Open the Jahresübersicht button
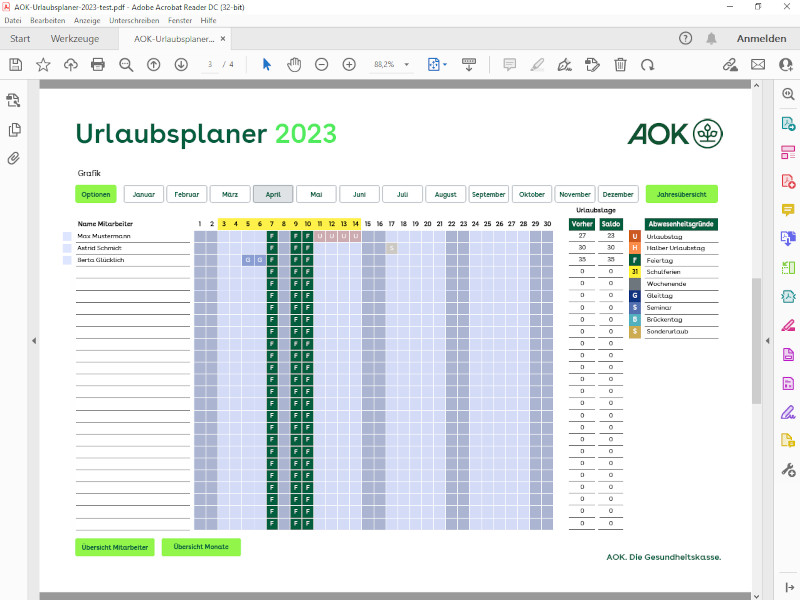 682,194
